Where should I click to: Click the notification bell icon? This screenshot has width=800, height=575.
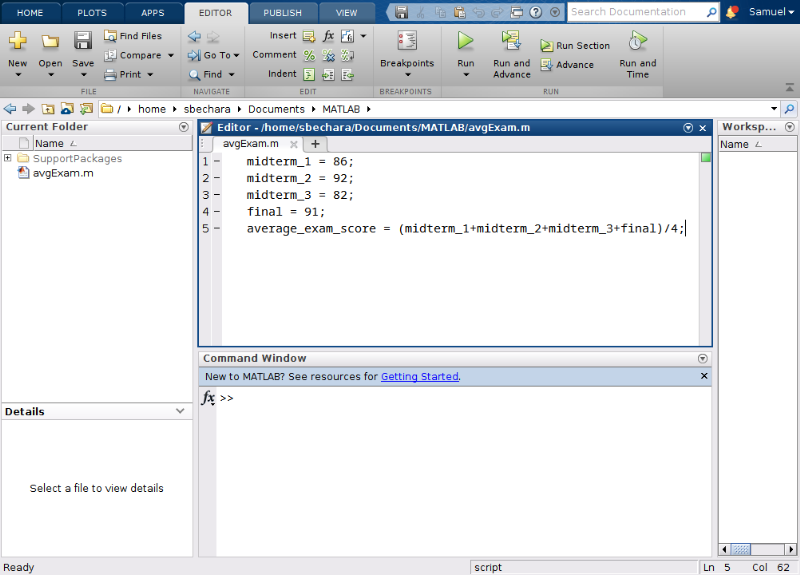click(x=731, y=12)
